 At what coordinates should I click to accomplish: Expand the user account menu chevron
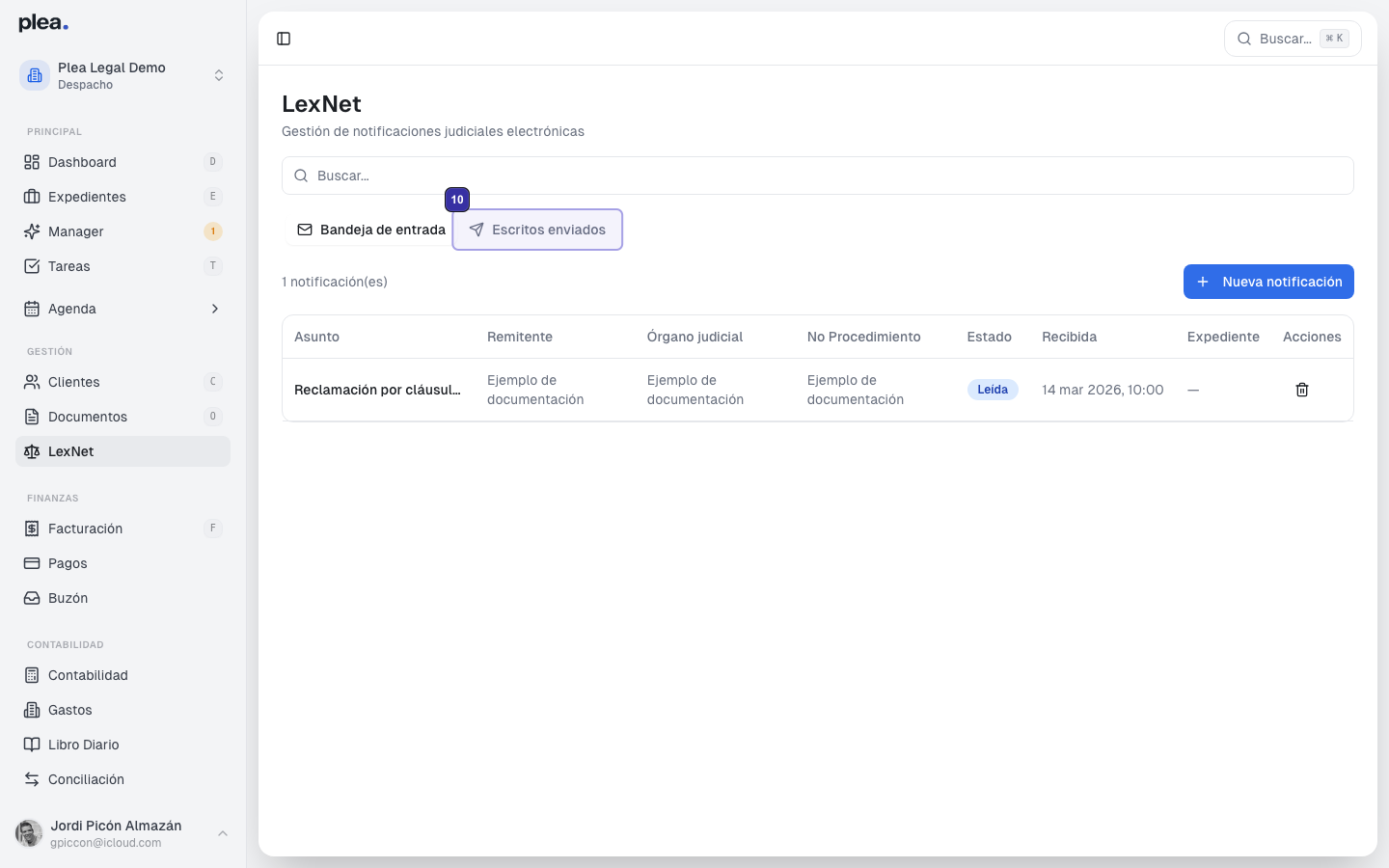(x=223, y=833)
